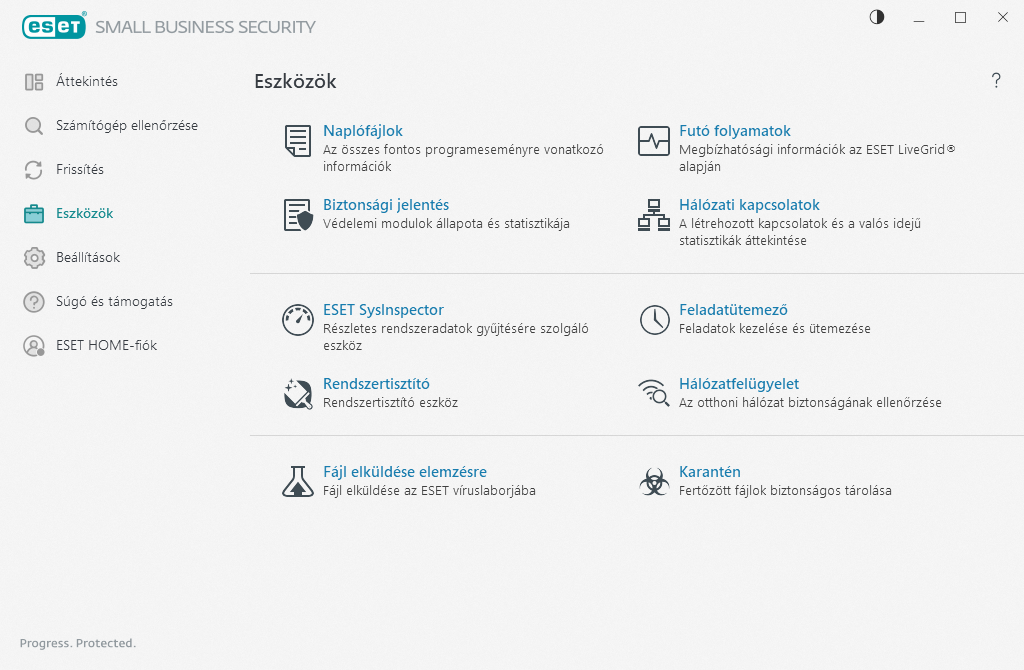The height and width of the screenshot is (670, 1024).
Task: Select Frissítés from the sidebar
Action: (80, 169)
